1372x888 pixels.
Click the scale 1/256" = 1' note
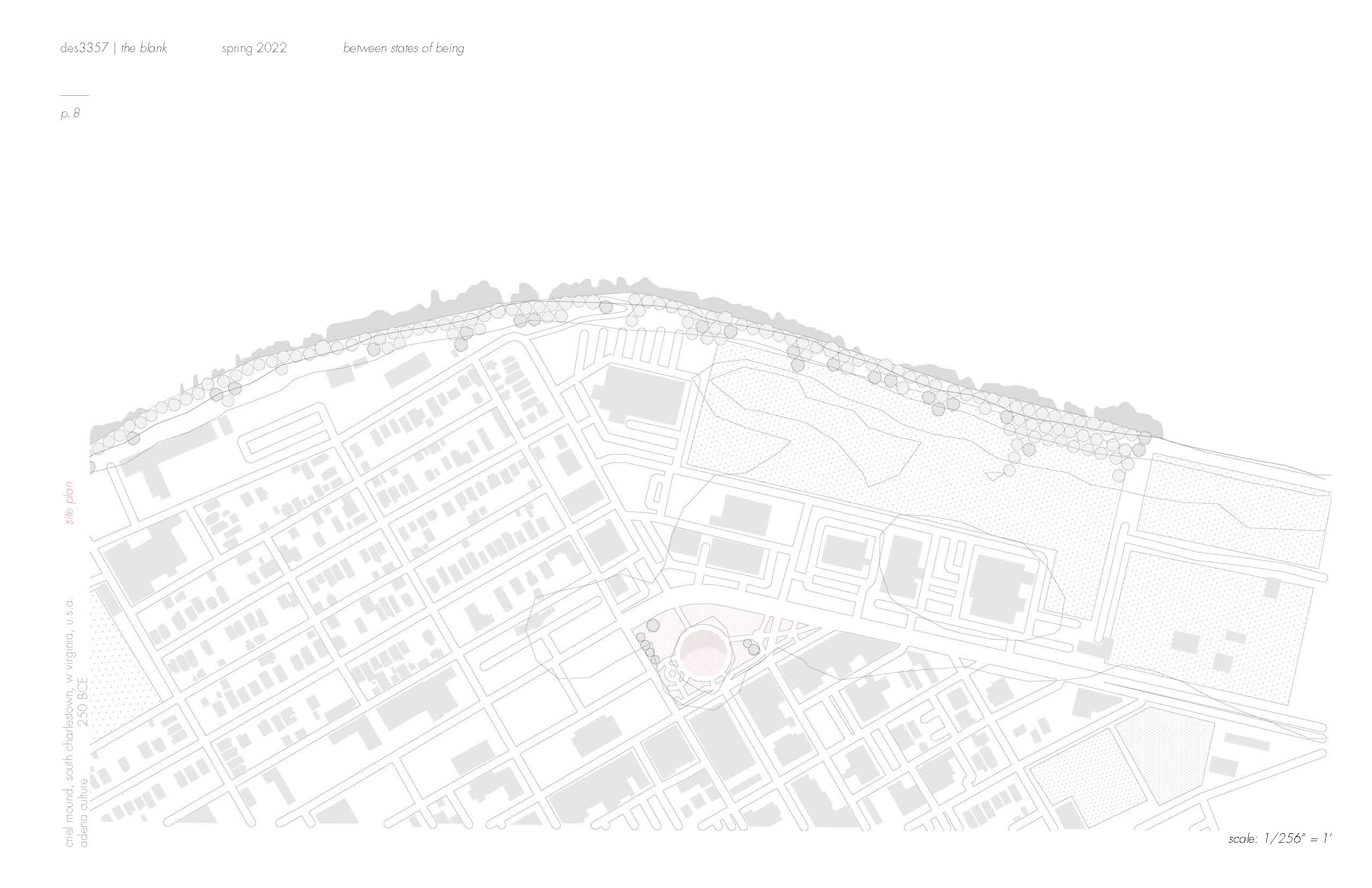(x=1279, y=838)
